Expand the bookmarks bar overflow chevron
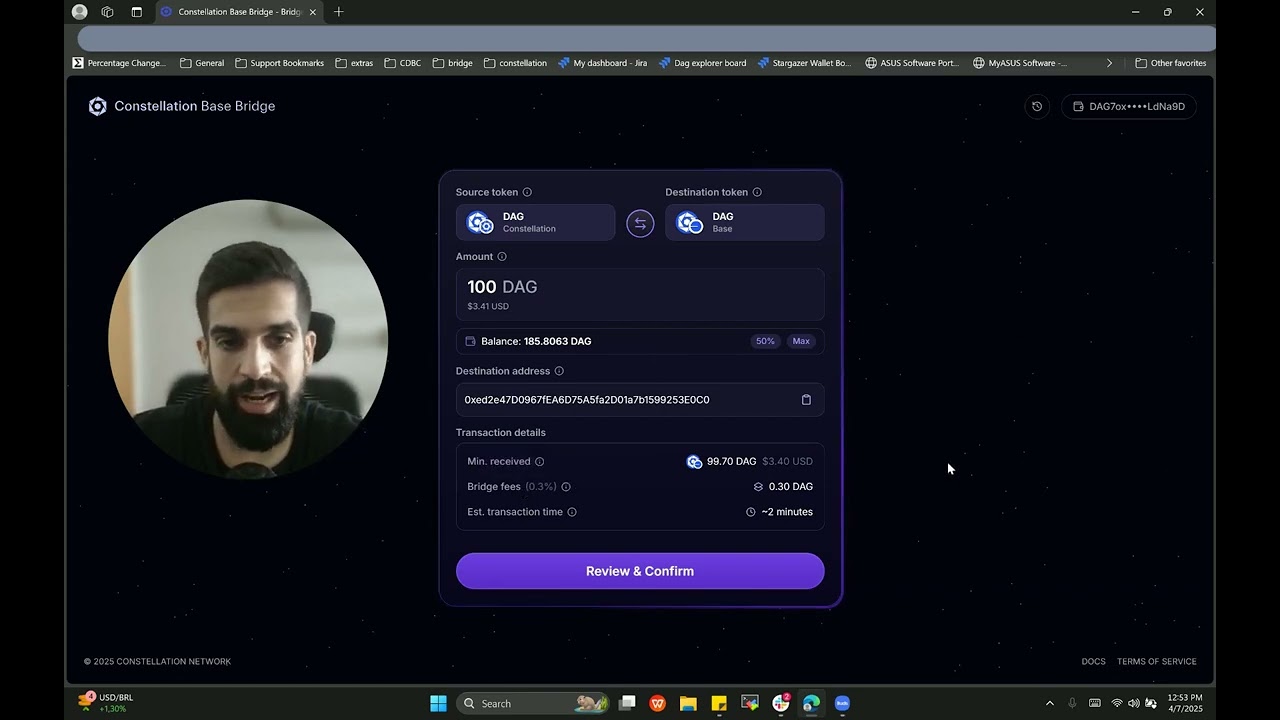 coord(1109,63)
